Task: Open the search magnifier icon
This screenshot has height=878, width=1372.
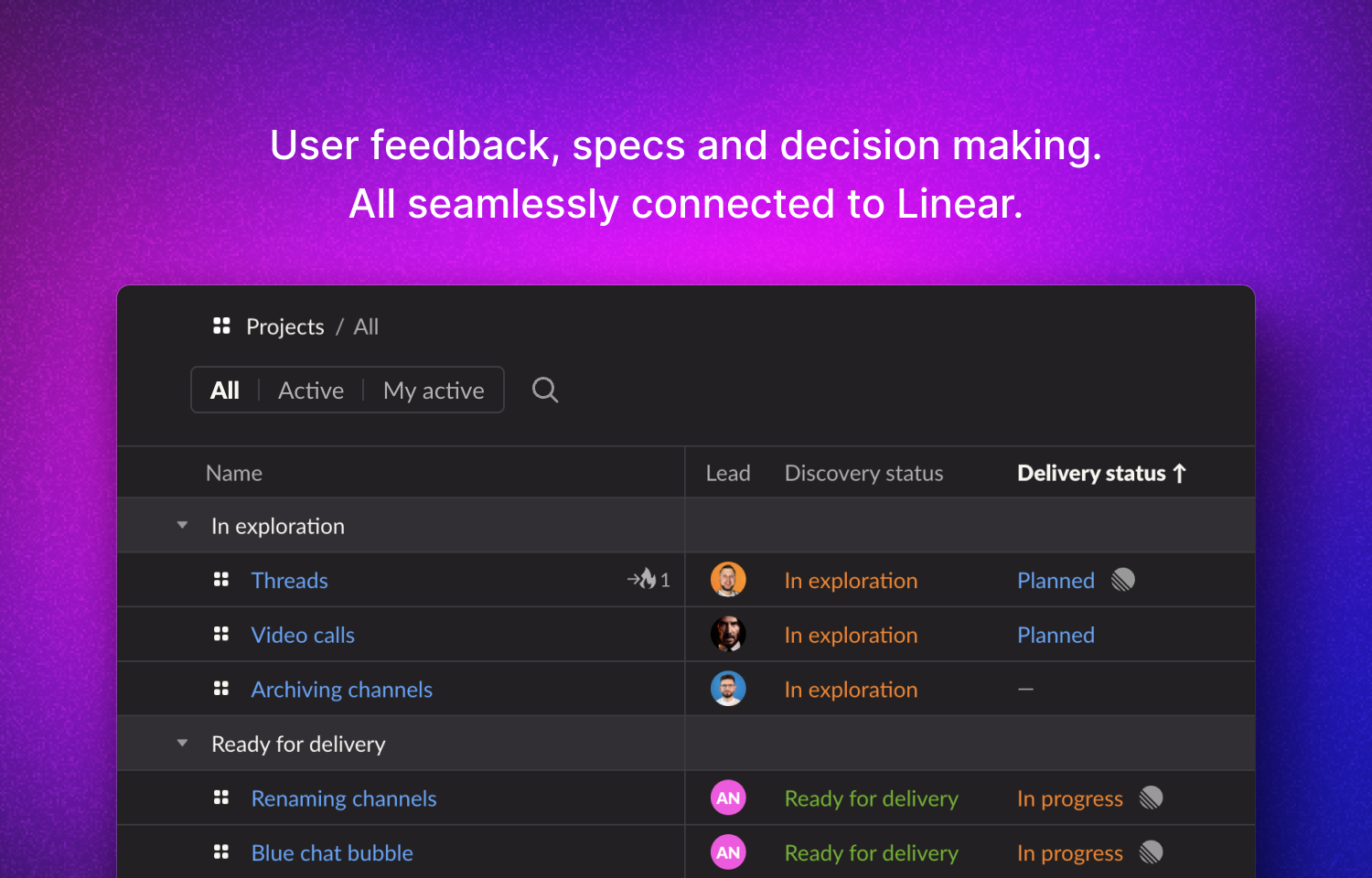Action: (545, 390)
